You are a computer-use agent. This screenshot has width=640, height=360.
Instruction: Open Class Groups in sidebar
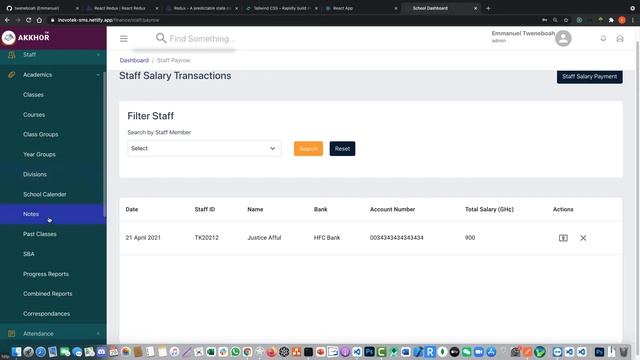point(40,134)
